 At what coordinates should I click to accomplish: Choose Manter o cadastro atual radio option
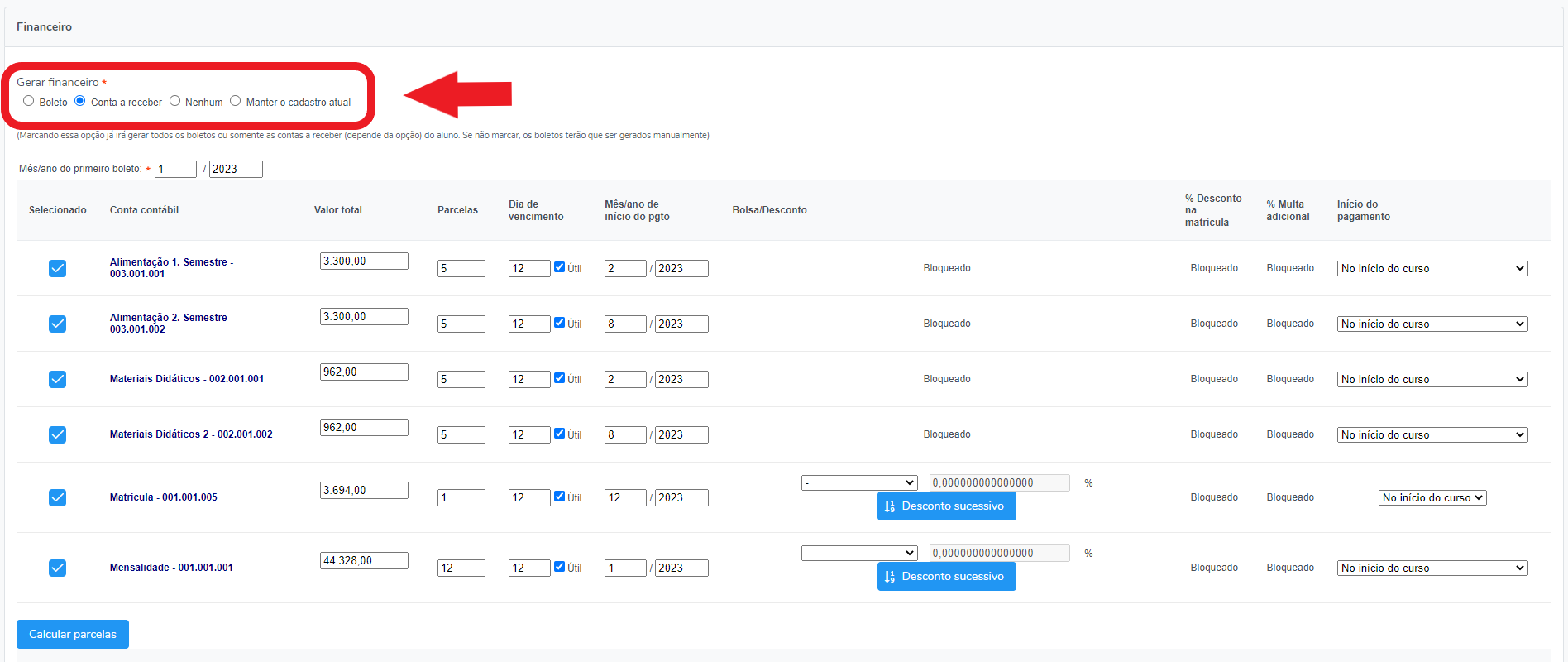(x=236, y=101)
